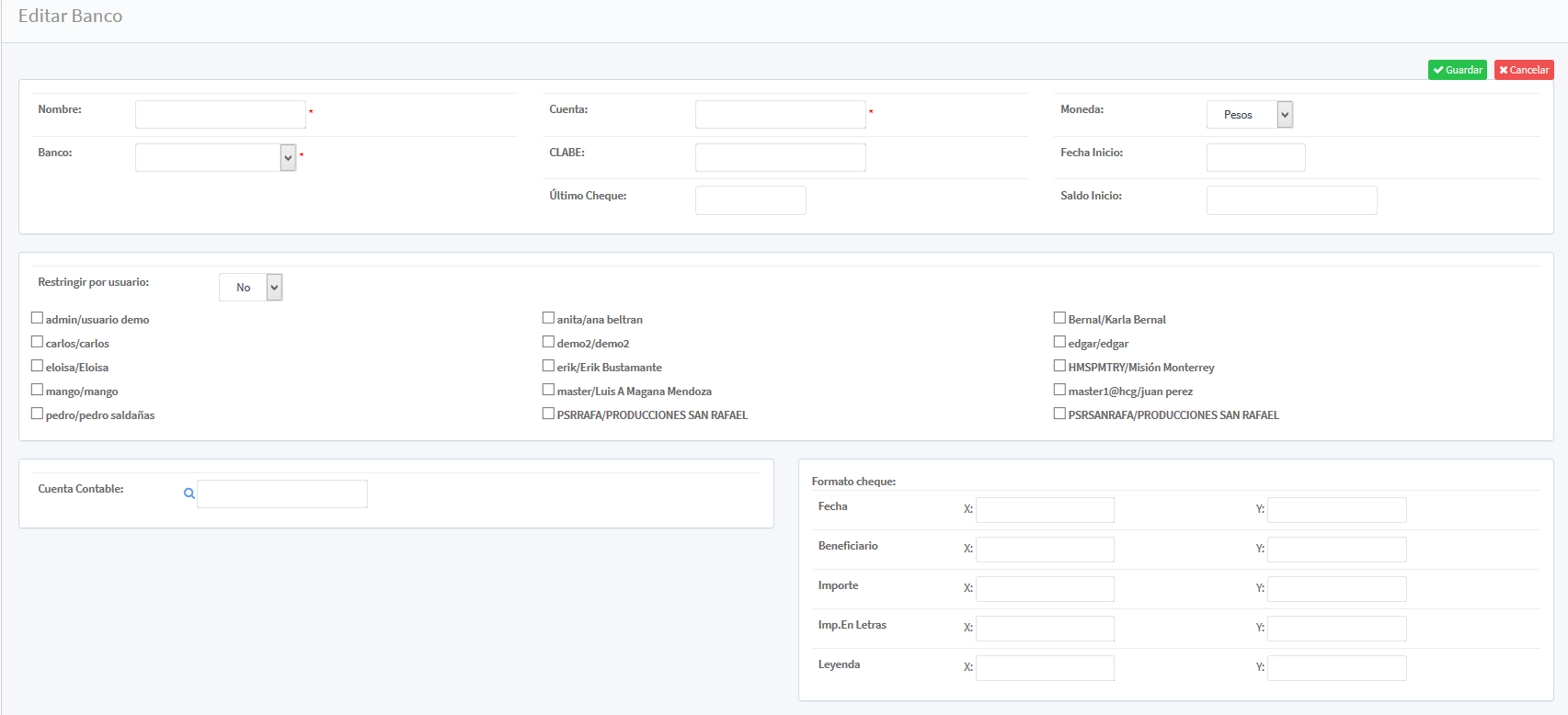
Task: Click the red Cancelar button
Action: tap(1523, 70)
